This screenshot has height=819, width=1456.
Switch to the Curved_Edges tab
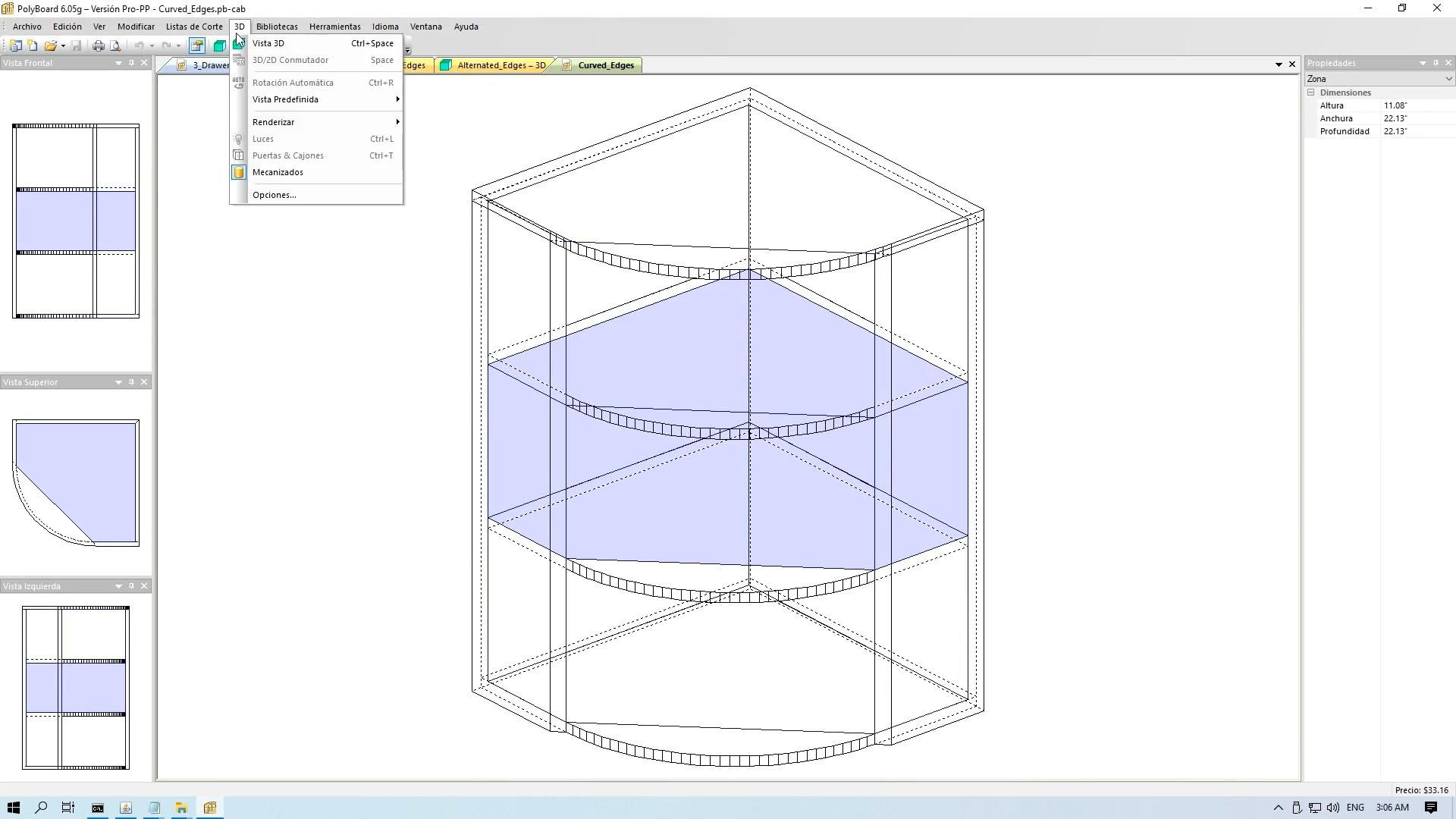coord(605,65)
